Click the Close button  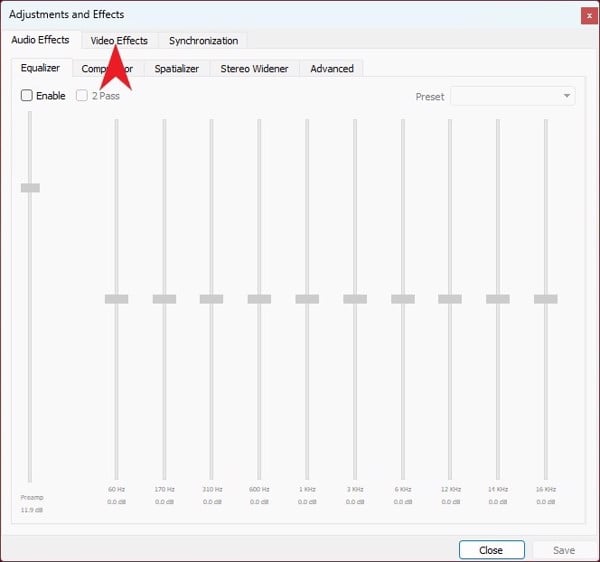[x=491, y=550]
